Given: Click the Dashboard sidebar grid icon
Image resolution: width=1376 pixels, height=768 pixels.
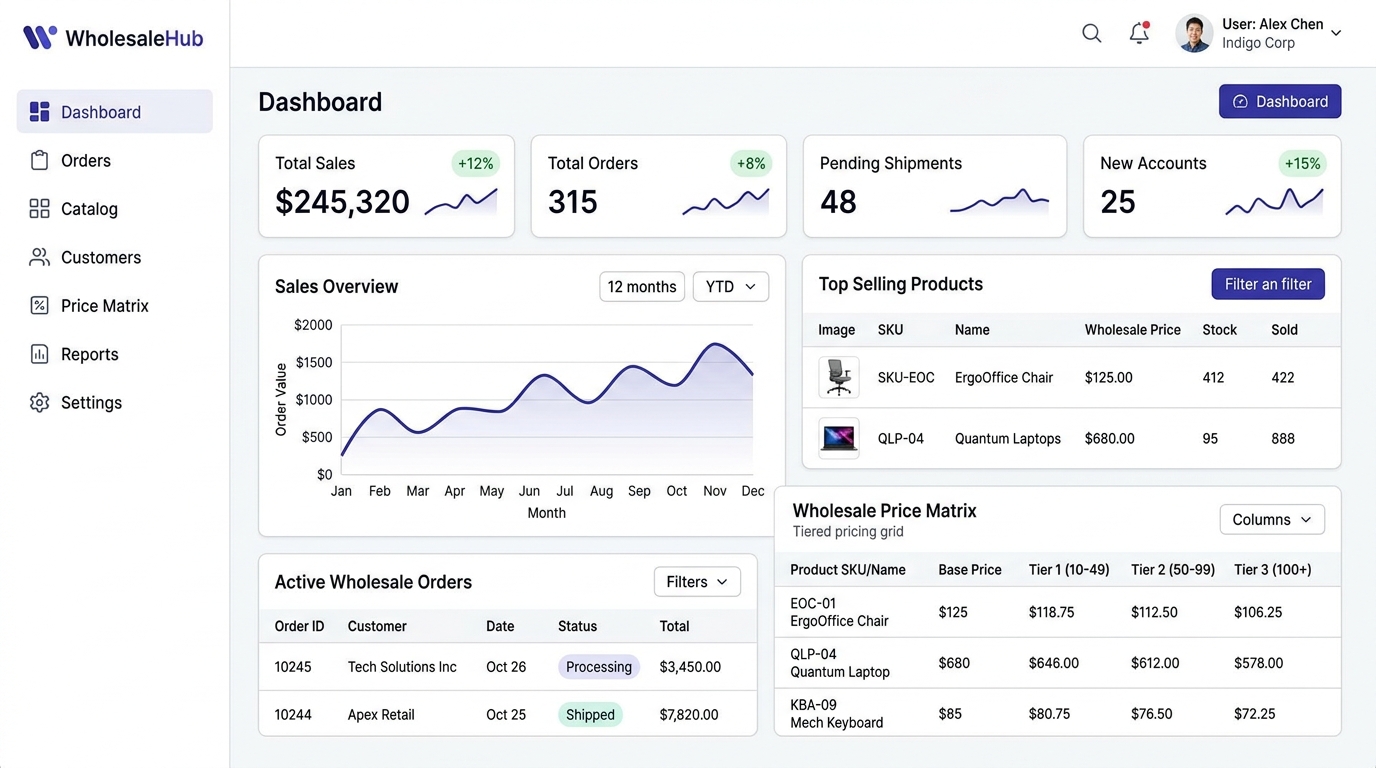Looking at the screenshot, I should [40, 112].
